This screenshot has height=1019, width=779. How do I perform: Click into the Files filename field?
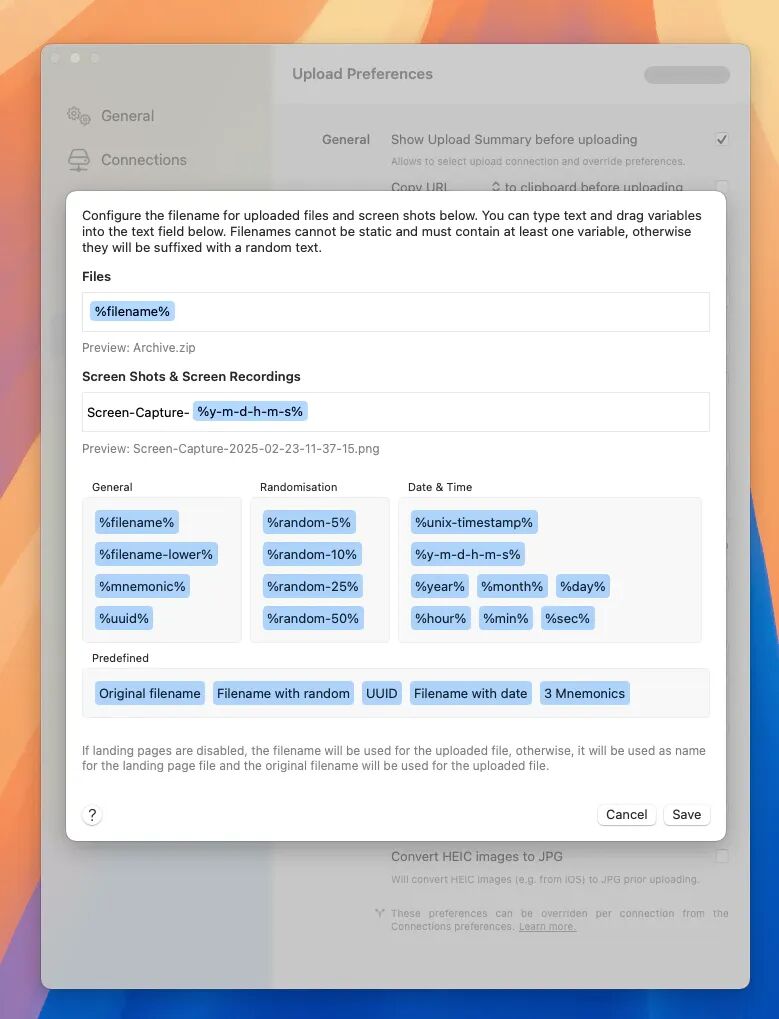(x=396, y=312)
